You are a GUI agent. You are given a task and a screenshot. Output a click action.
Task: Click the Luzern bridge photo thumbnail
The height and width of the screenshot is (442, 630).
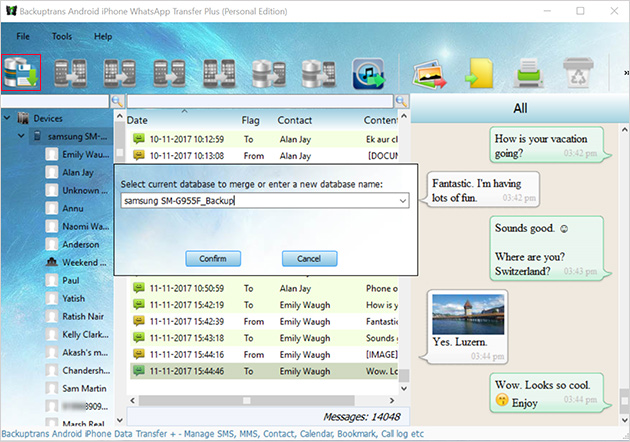pyautogui.click(x=468, y=314)
